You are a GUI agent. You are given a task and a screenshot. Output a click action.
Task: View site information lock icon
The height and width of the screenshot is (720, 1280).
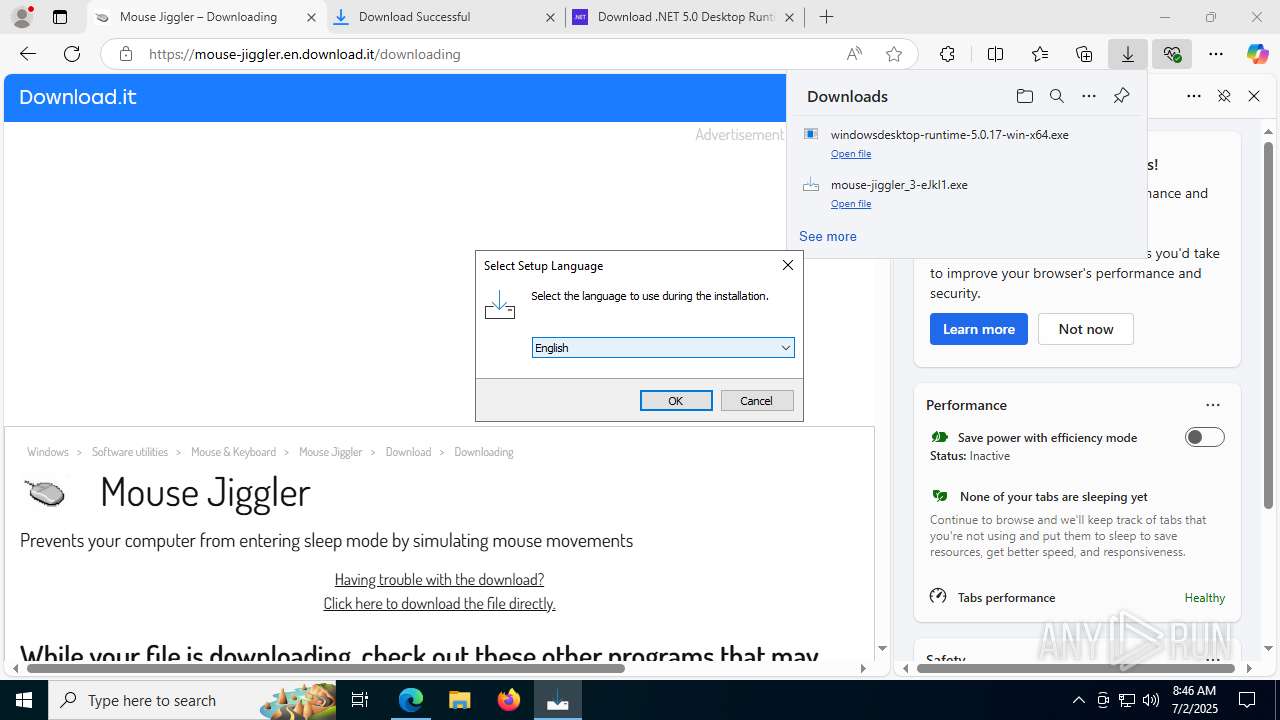[x=125, y=54]
